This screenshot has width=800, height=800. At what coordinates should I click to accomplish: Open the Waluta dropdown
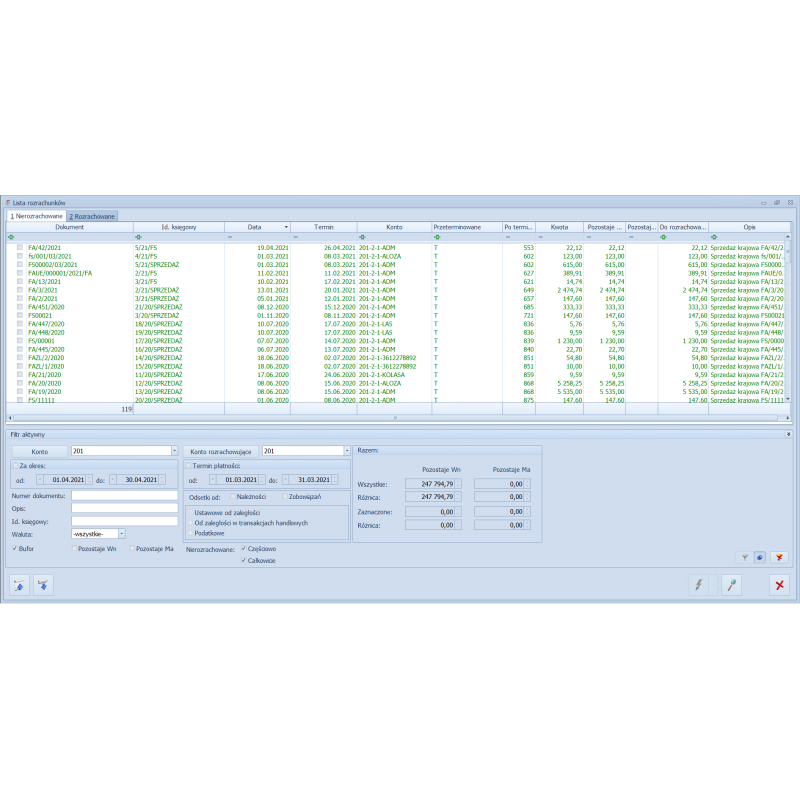[x=121, y=534]
